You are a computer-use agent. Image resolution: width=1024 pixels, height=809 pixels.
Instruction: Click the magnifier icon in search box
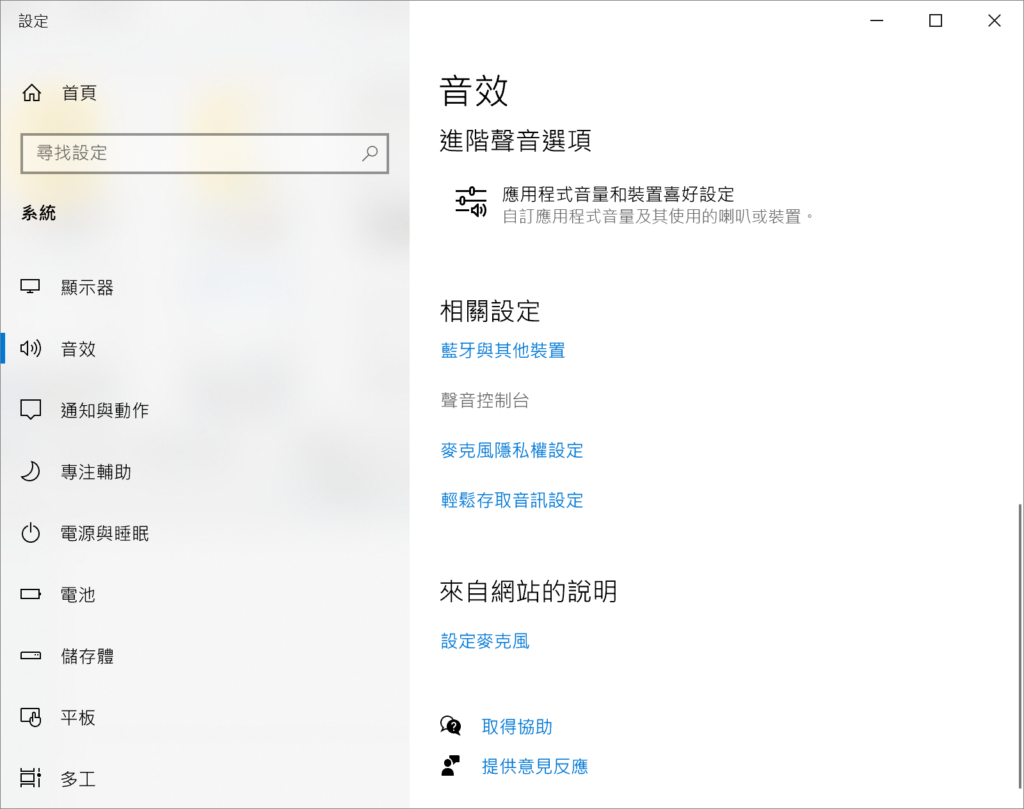pos(370,153)
